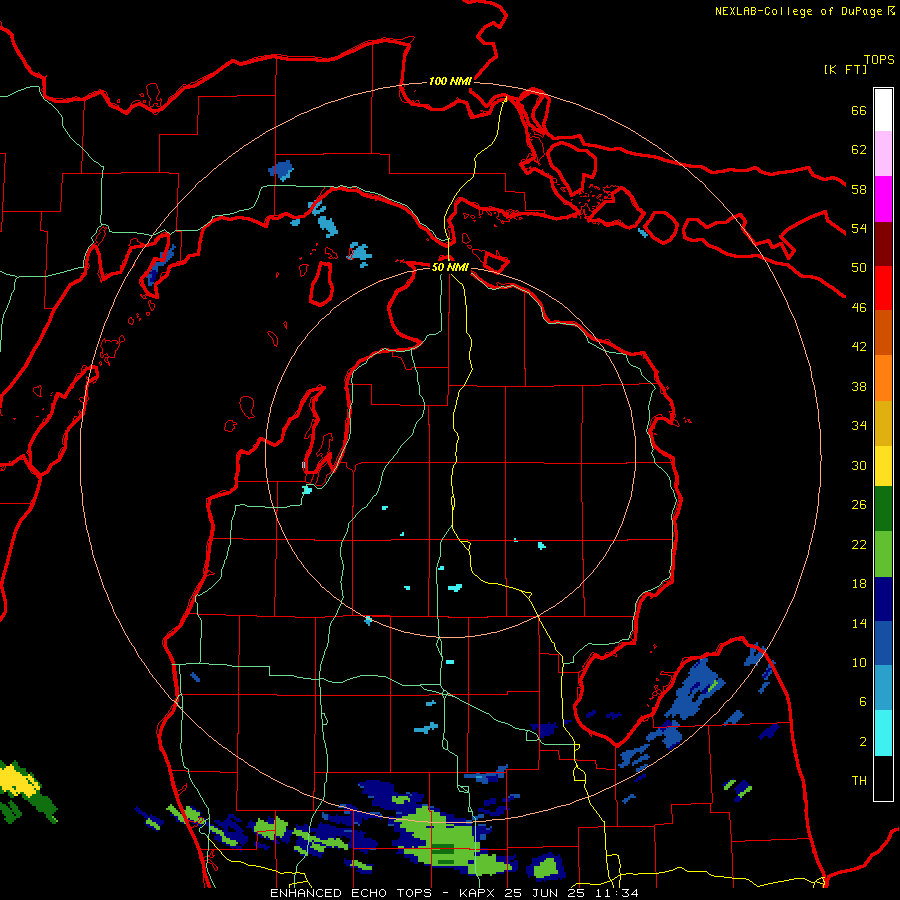Click the legend value 66

[859, 110]
